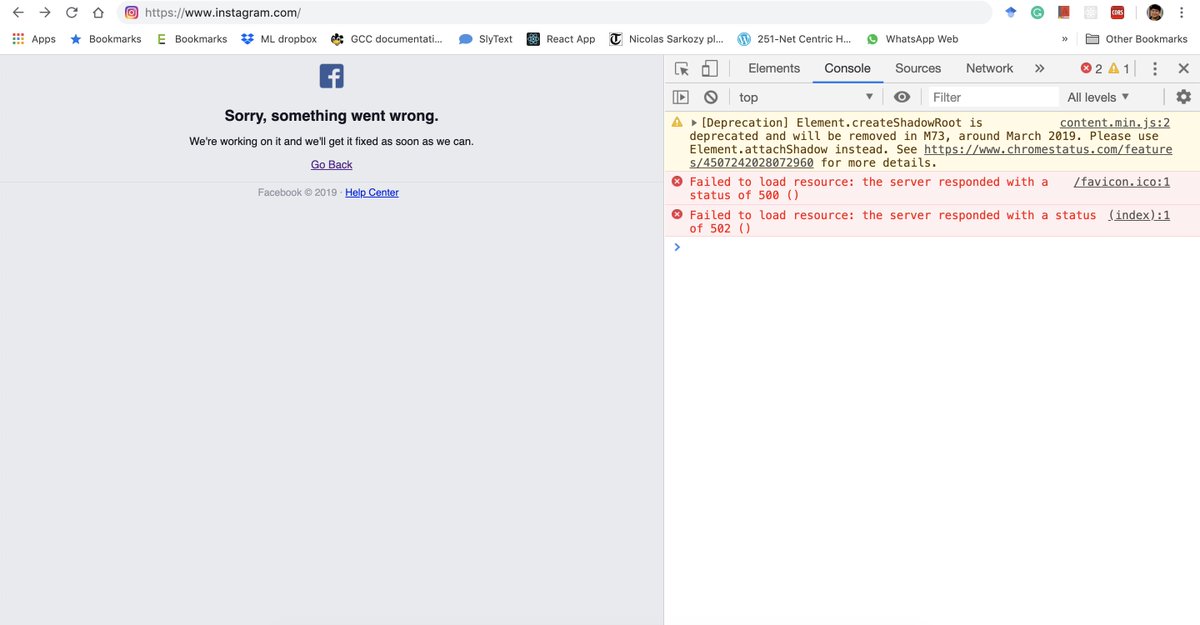Screen dimensions: 1200x625
Task: Open the /favicon.ico:1 source link
Action: coord(1121,182)
